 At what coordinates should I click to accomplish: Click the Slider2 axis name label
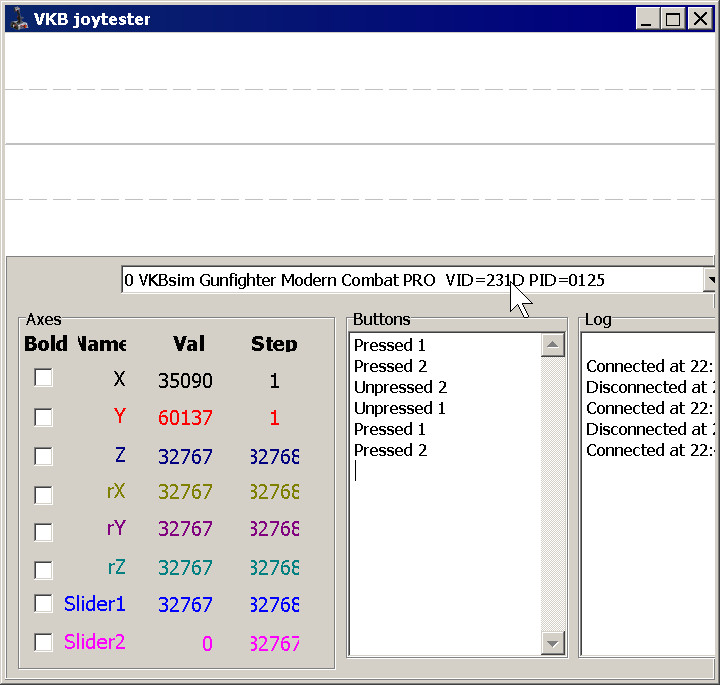click(95, 642)
